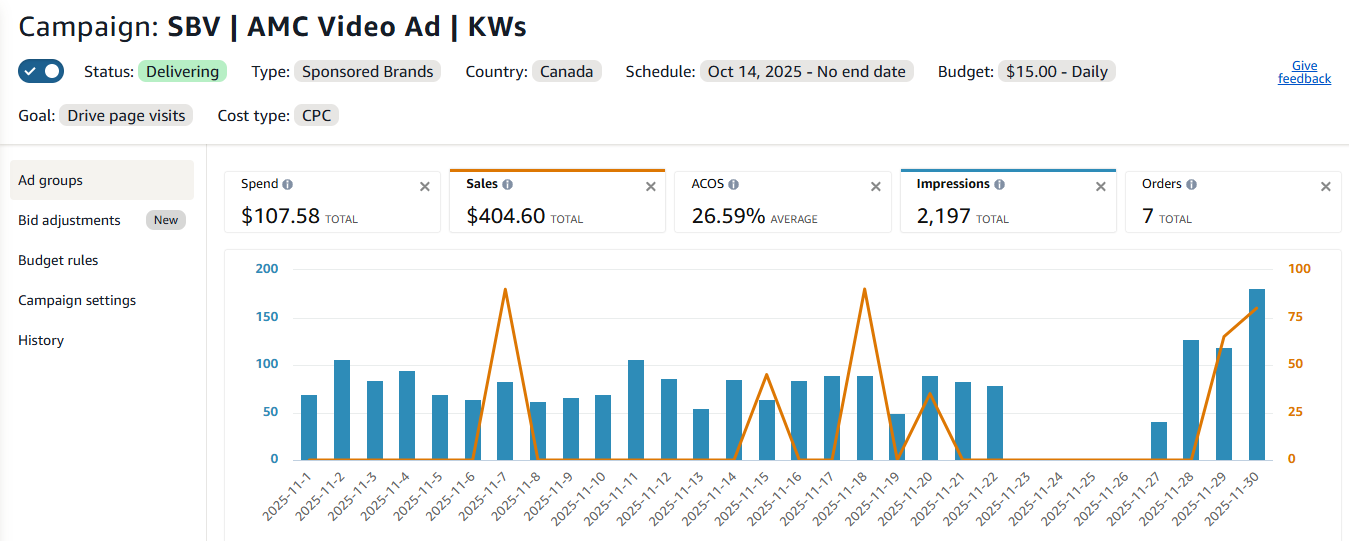Toggle the campaign active switch
Screen dimensions: 1349x541
(x=41, y=71)
